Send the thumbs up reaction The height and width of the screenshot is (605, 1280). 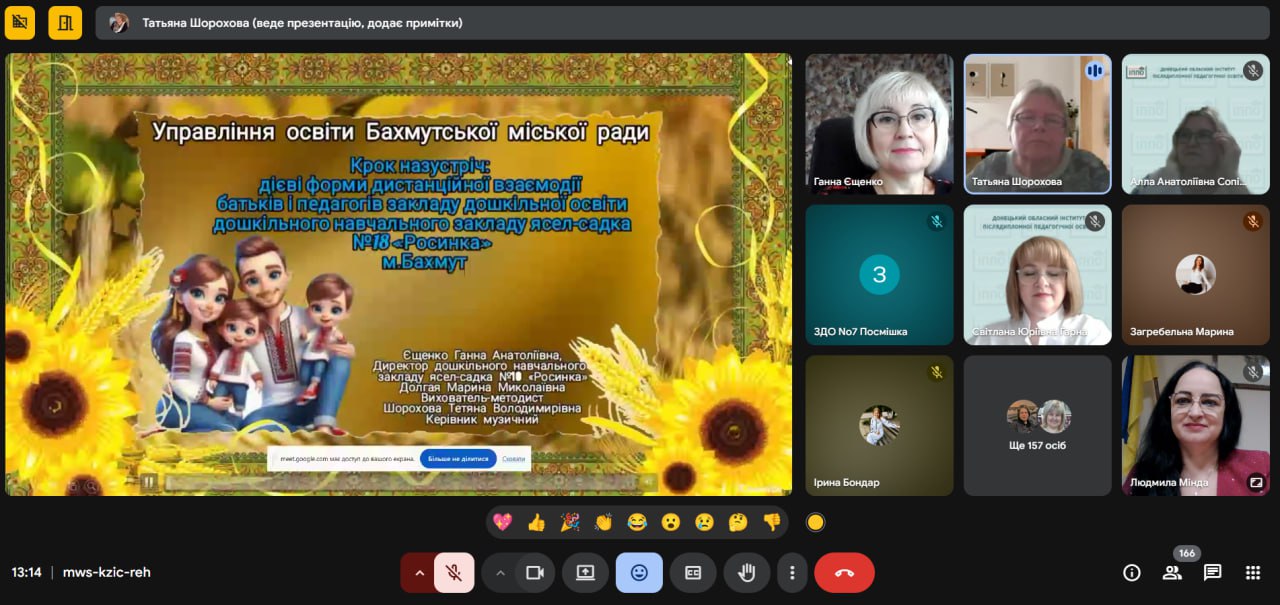tap(536, 522)
